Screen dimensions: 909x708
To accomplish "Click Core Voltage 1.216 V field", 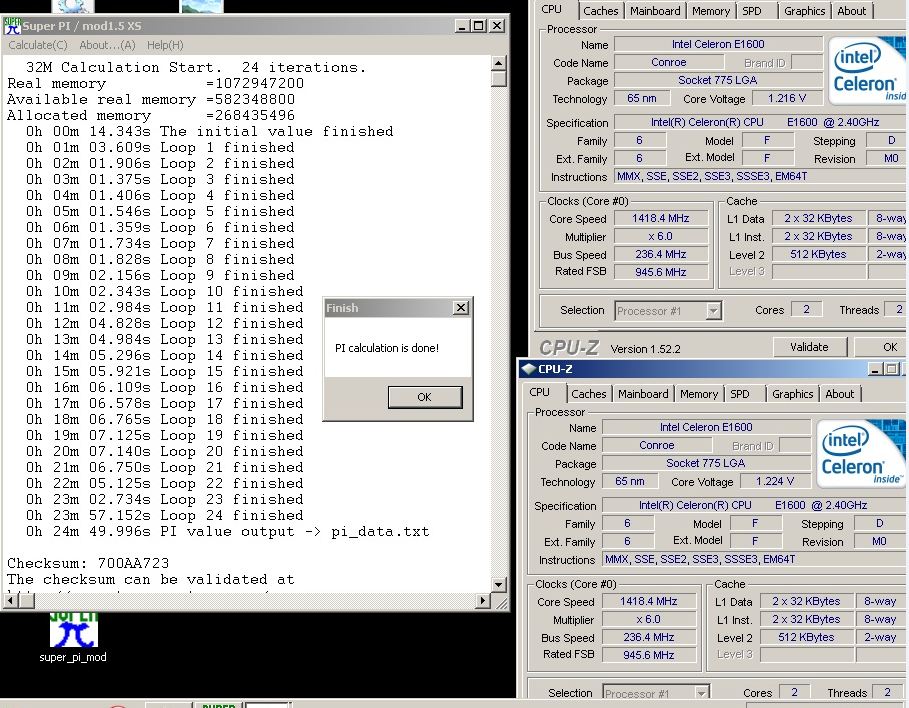I will [x=787, y=99].
